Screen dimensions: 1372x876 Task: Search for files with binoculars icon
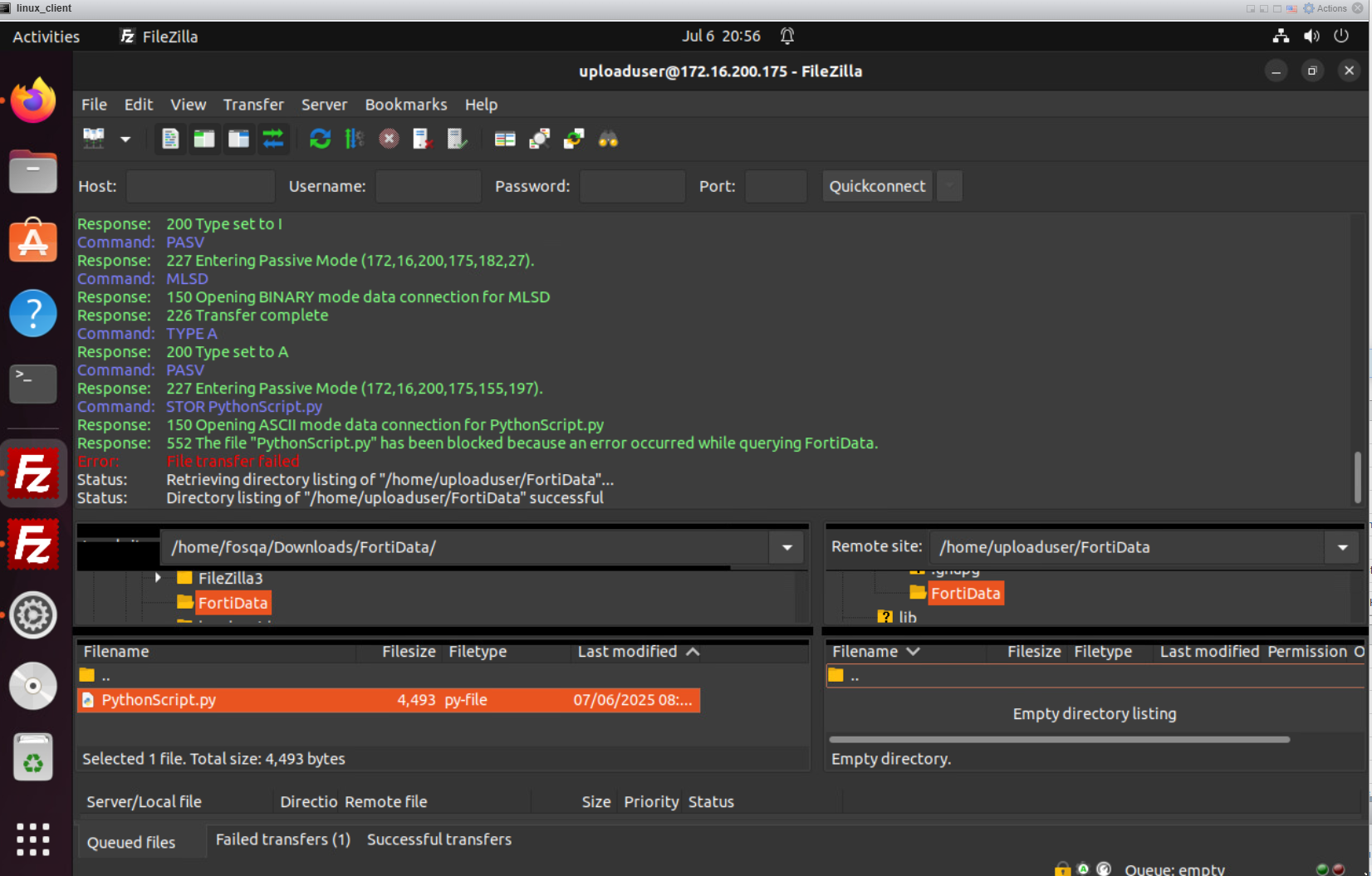coord(608,139)
